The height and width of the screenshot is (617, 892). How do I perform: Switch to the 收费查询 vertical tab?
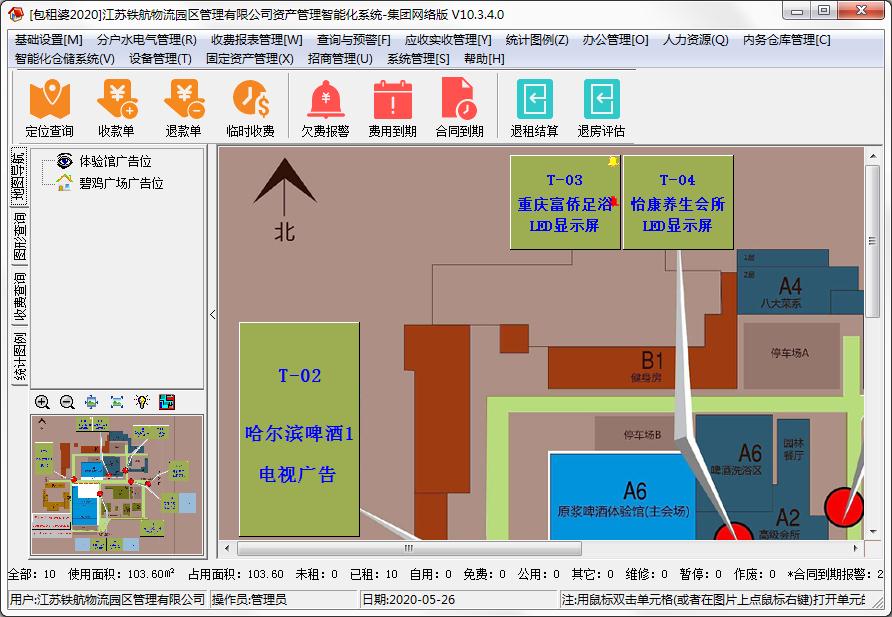point(20,297)
